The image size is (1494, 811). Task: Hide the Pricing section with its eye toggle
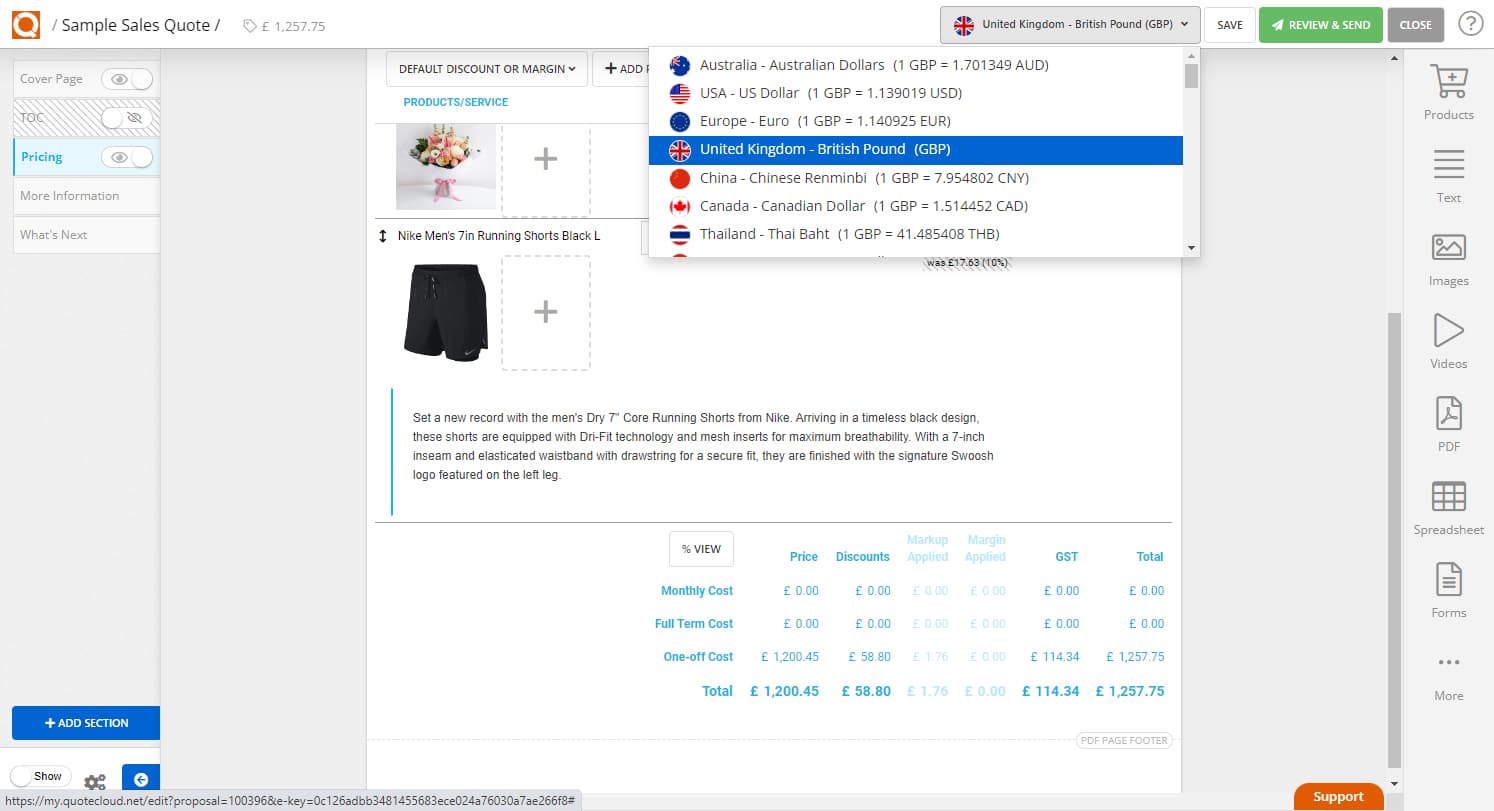(x=129, y=156)
